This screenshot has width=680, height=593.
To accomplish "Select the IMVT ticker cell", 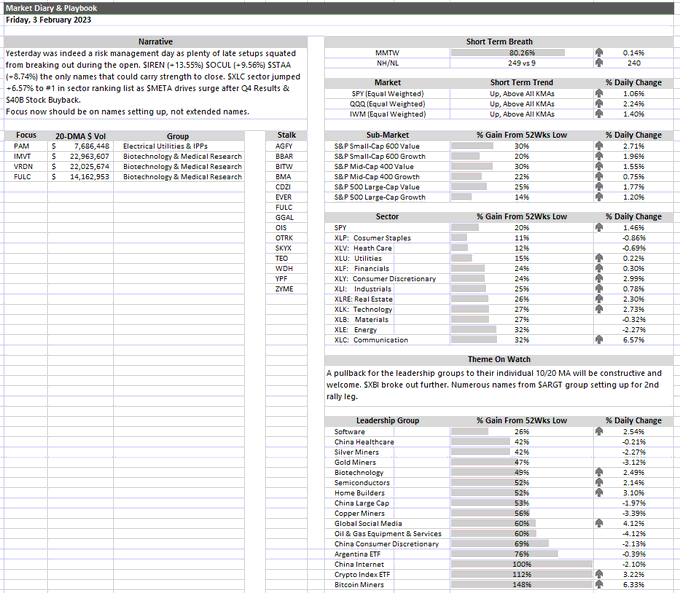I will pos(26,156).
